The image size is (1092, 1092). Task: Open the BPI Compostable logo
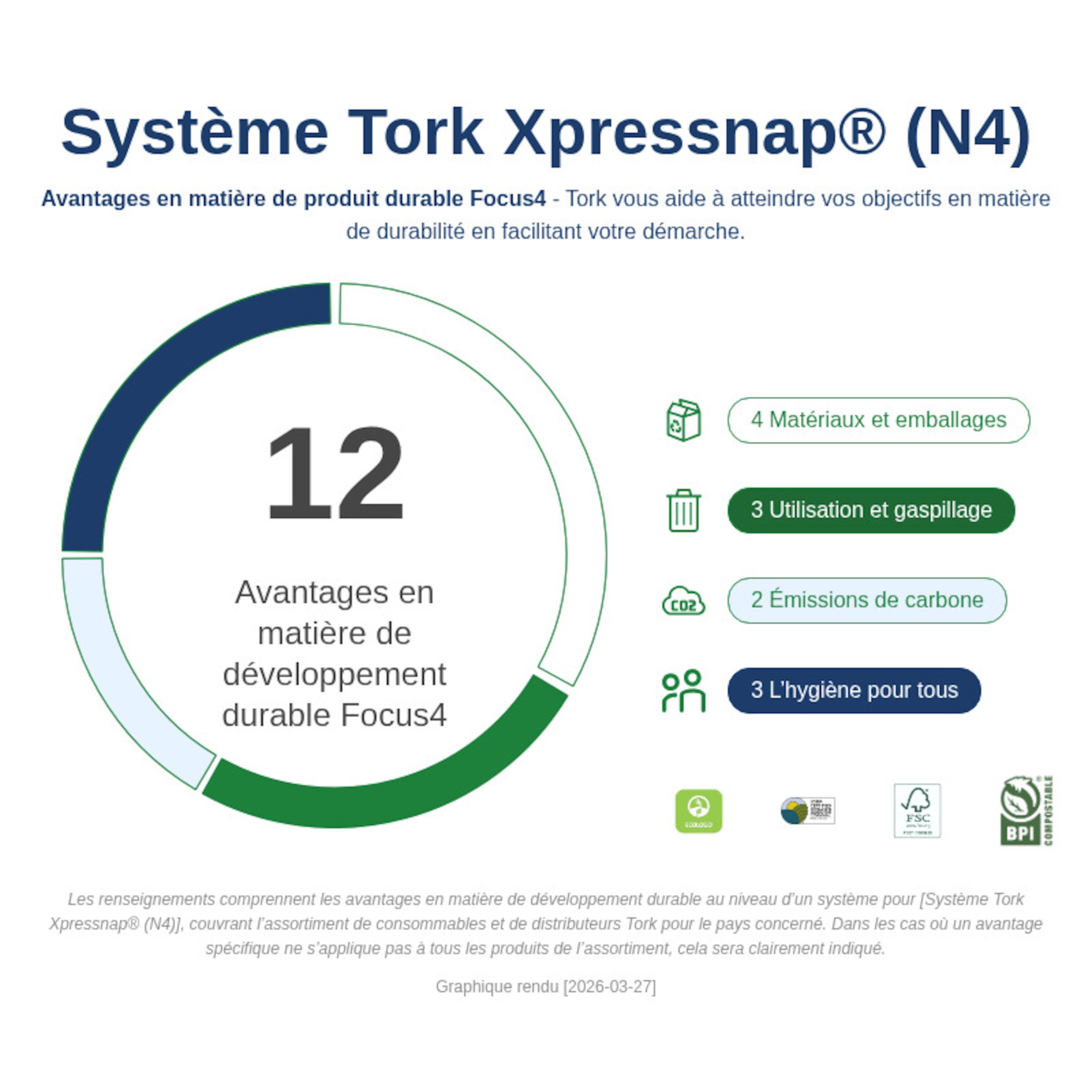click(x=1026, y=810)
